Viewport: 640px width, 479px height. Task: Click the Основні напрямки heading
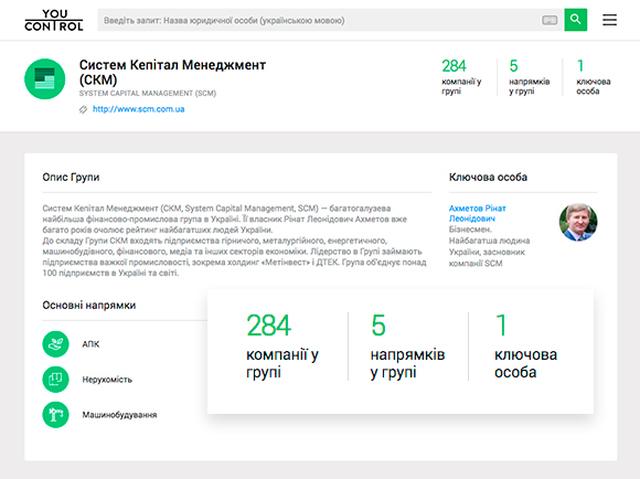pos(89,305)
